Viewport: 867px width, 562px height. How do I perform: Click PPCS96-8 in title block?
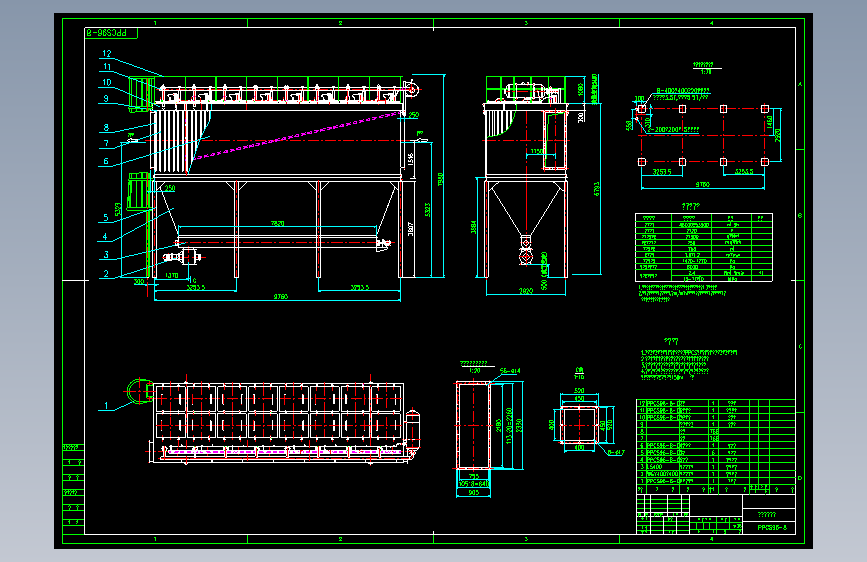[x=772, y=528]
